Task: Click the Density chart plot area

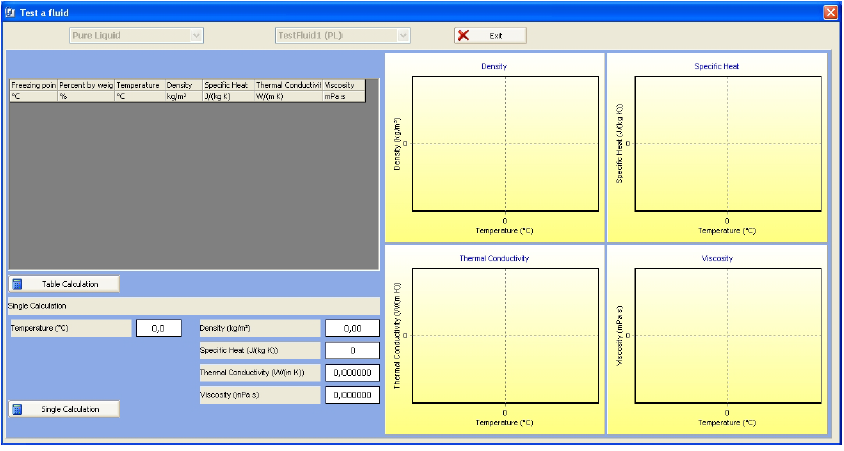Action: (505, 144)
